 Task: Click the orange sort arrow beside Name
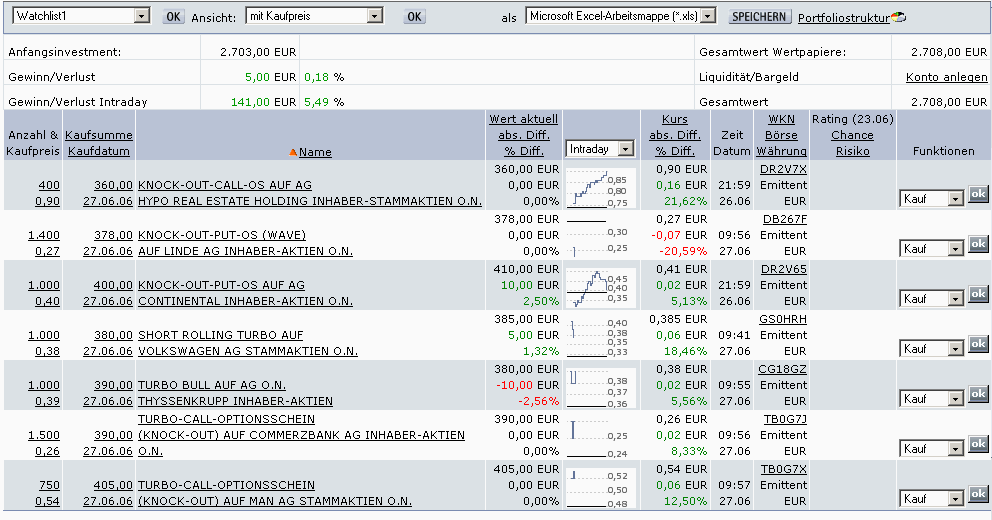(293, 152)
